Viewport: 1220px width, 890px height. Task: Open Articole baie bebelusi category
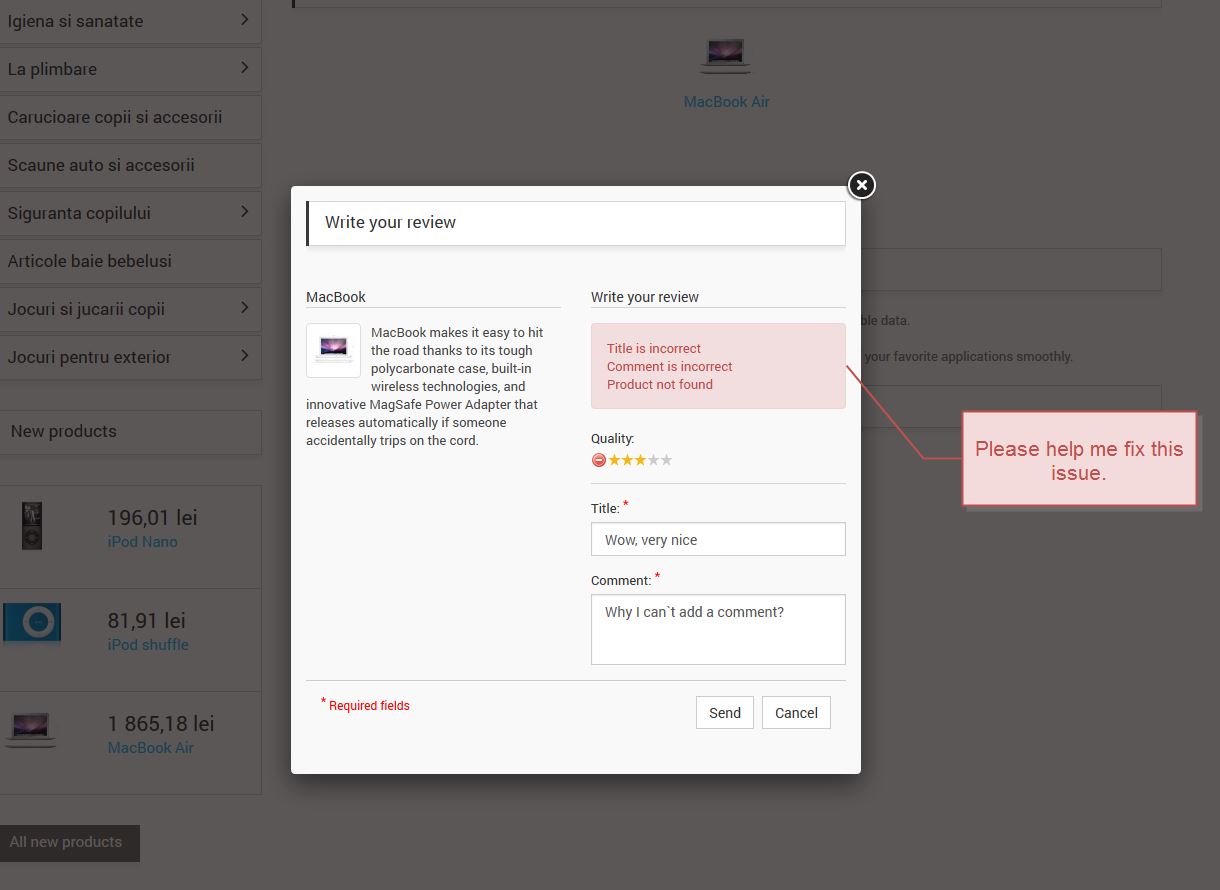pos(90,261)
